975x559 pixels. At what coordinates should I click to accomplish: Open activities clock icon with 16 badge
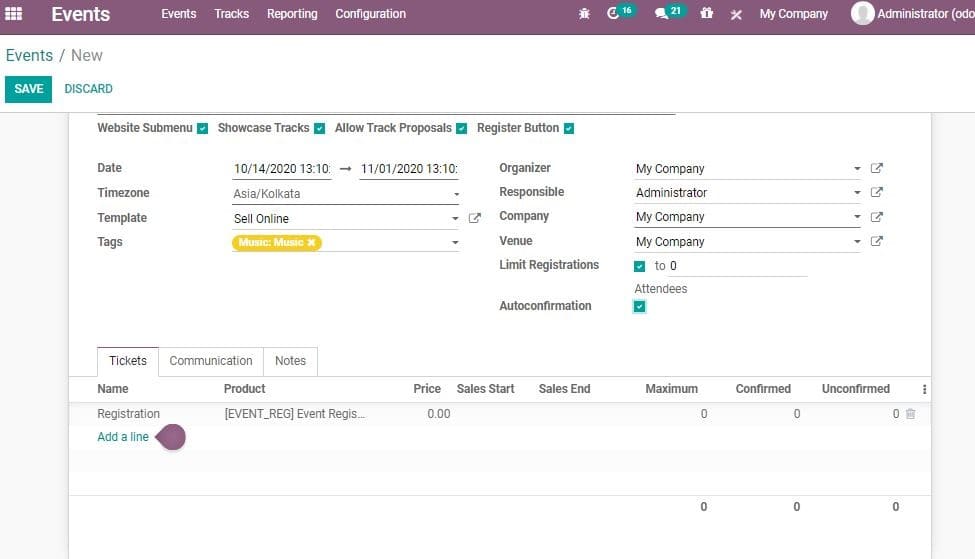pyautogui.click(x=620, y=12)
